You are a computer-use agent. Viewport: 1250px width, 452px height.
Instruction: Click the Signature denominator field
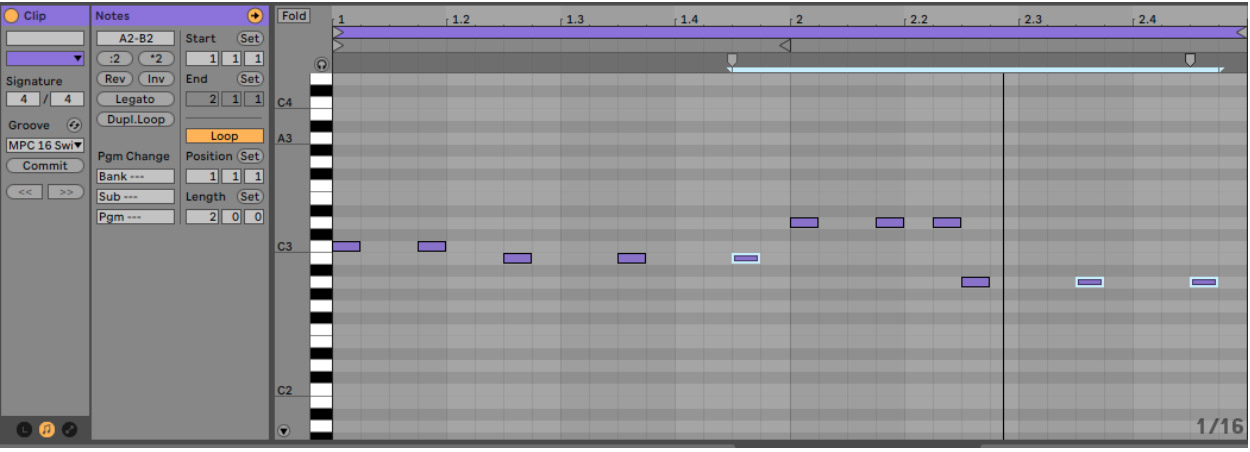(x=67, y=99)
